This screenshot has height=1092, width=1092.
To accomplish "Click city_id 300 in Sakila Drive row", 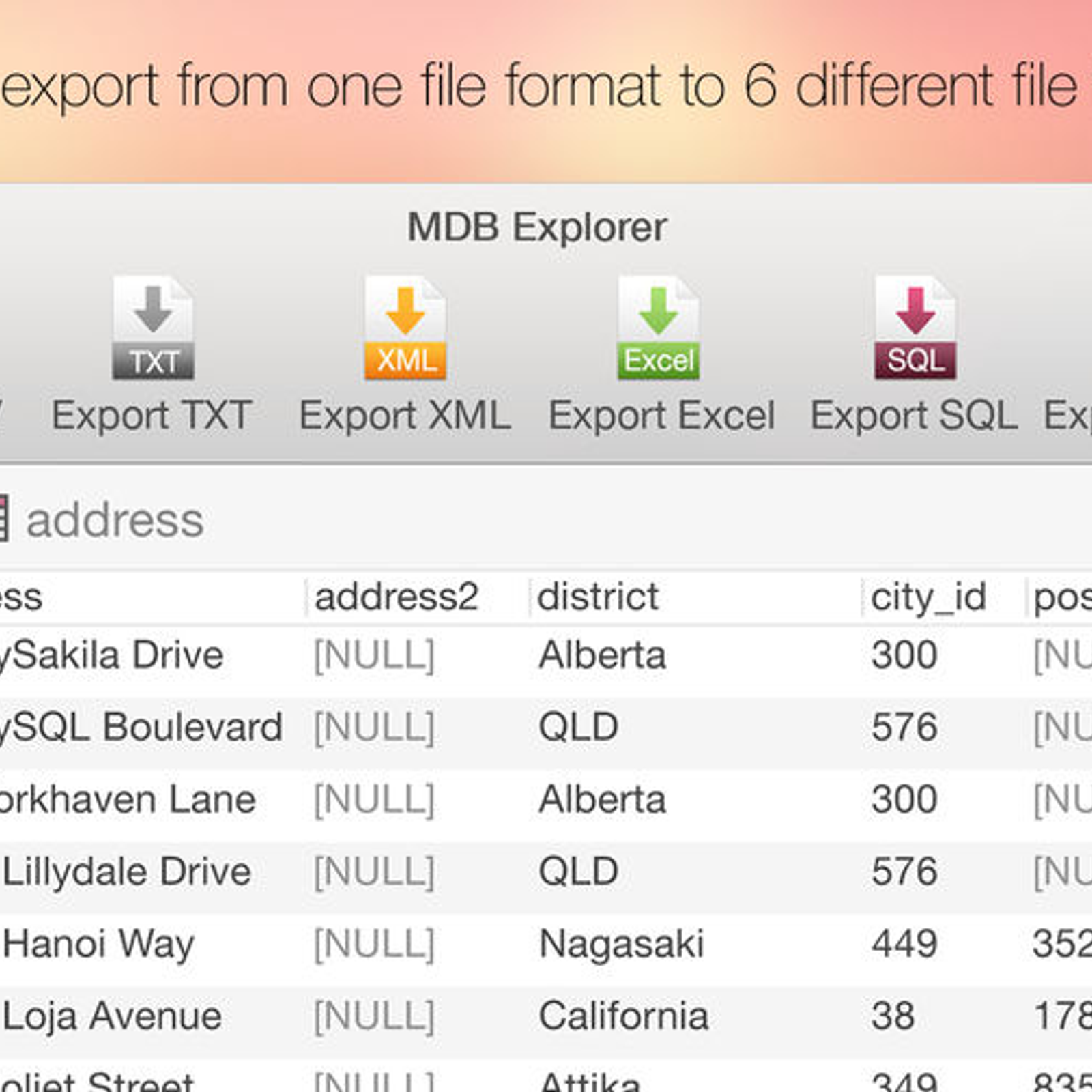I will [904, 656].
